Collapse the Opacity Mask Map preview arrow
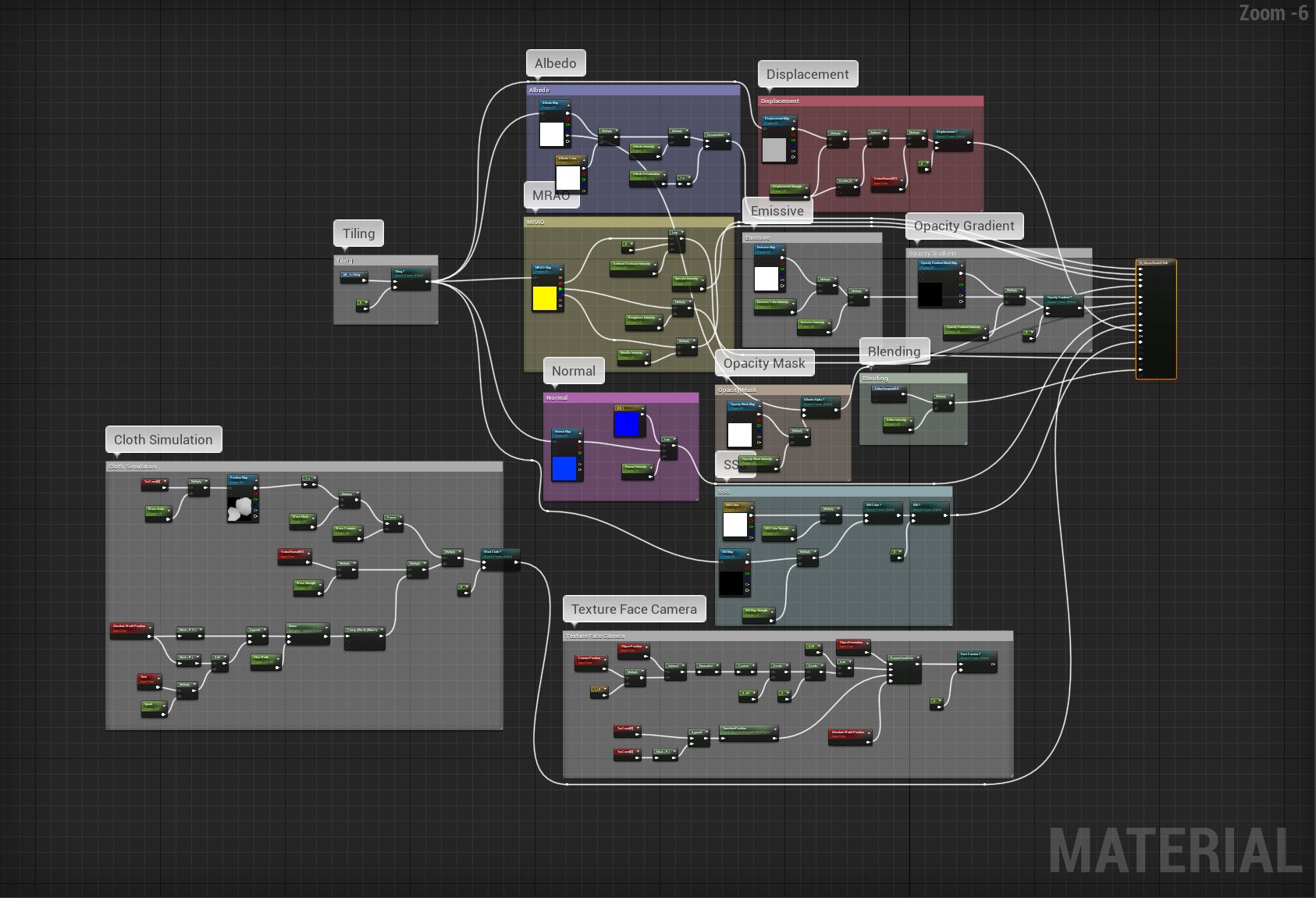1316x898 pixels. point(758,405)
